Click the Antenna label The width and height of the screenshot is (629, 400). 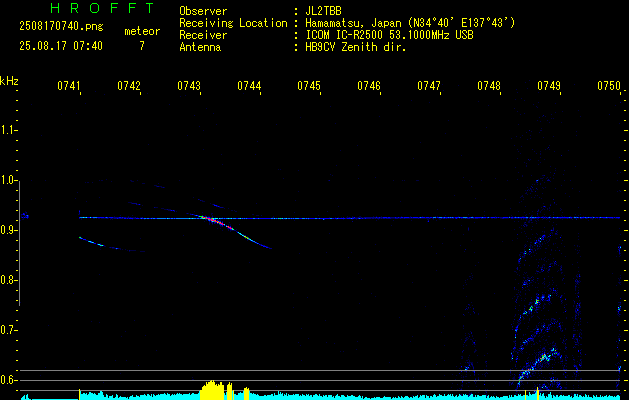200,47
